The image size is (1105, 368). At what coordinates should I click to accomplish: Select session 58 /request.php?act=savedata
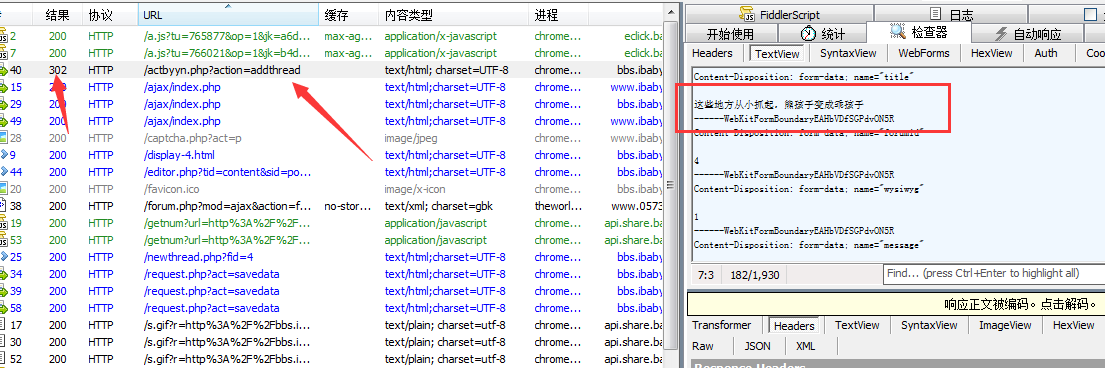331,308
